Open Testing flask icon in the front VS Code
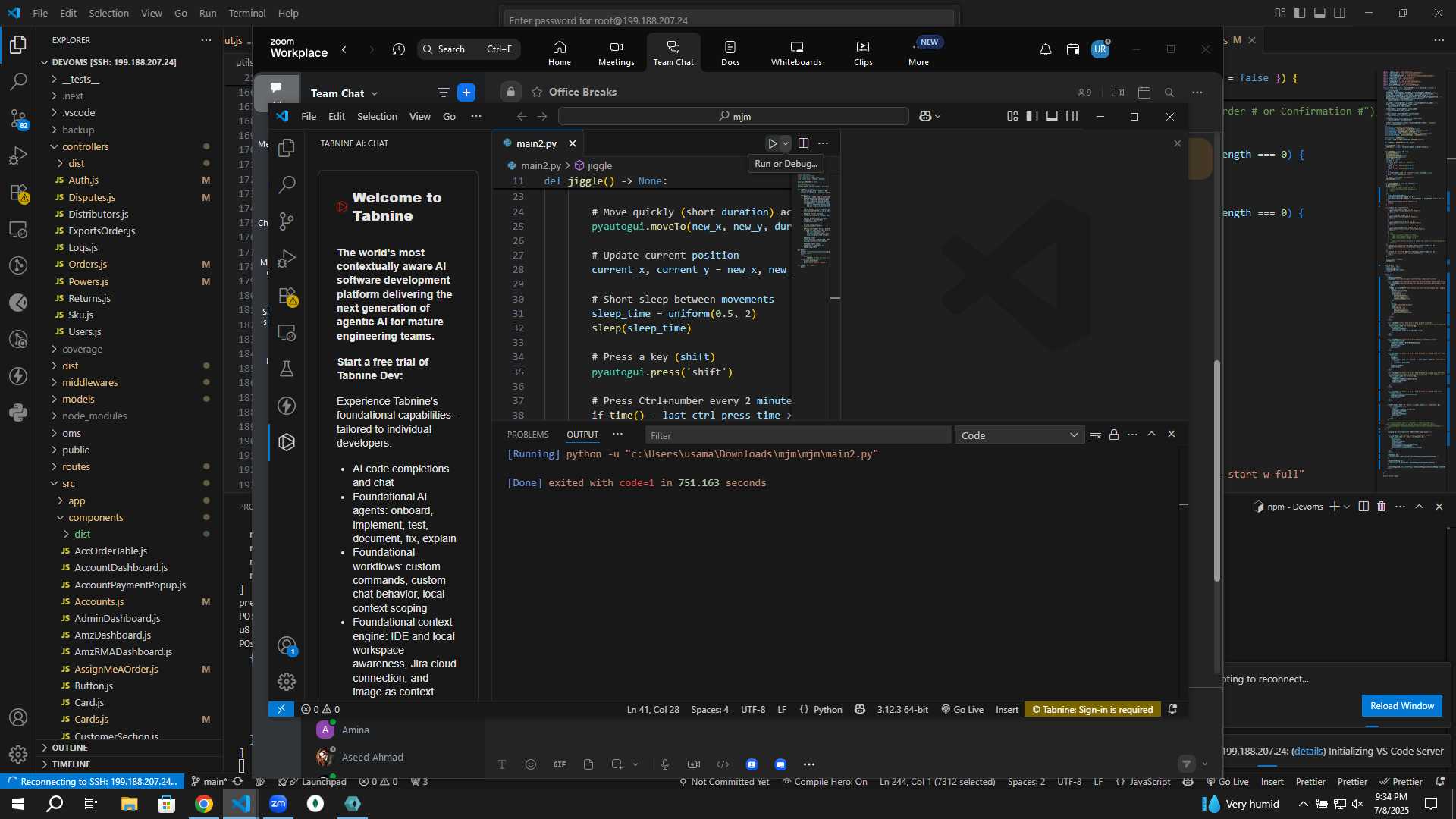 click(x=287, y=369)
